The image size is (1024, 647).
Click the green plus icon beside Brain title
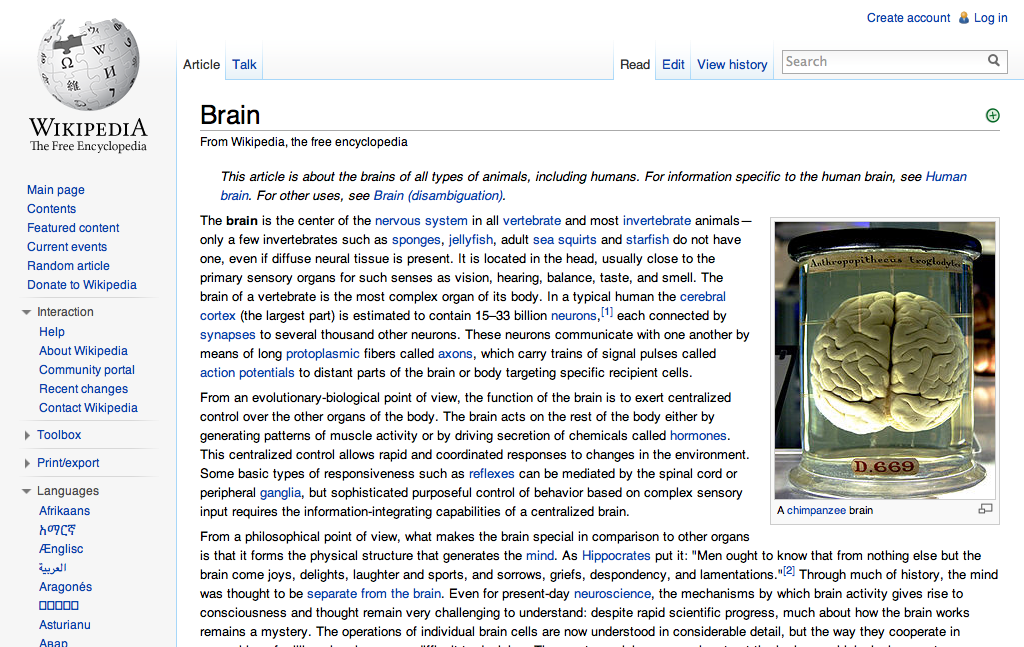(x=992, y=116)
